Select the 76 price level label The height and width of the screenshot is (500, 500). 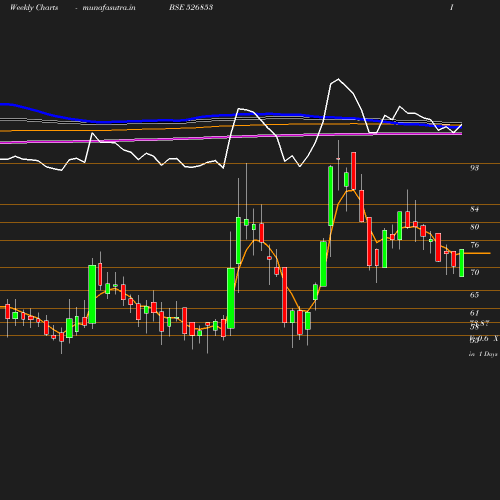click(x=474, y=245)
